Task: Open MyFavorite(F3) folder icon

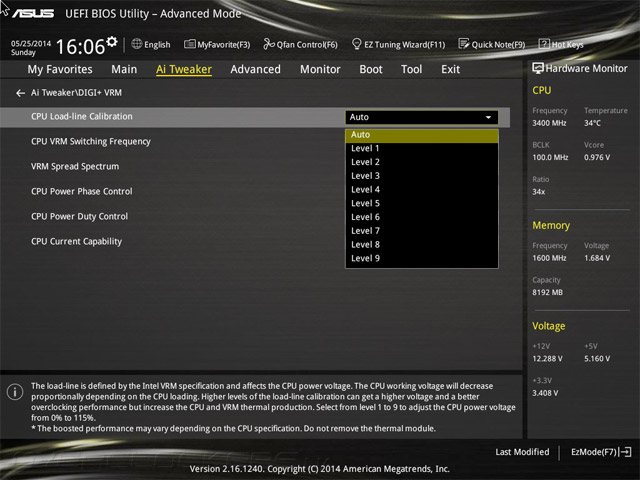Action: tap(189, 44)
